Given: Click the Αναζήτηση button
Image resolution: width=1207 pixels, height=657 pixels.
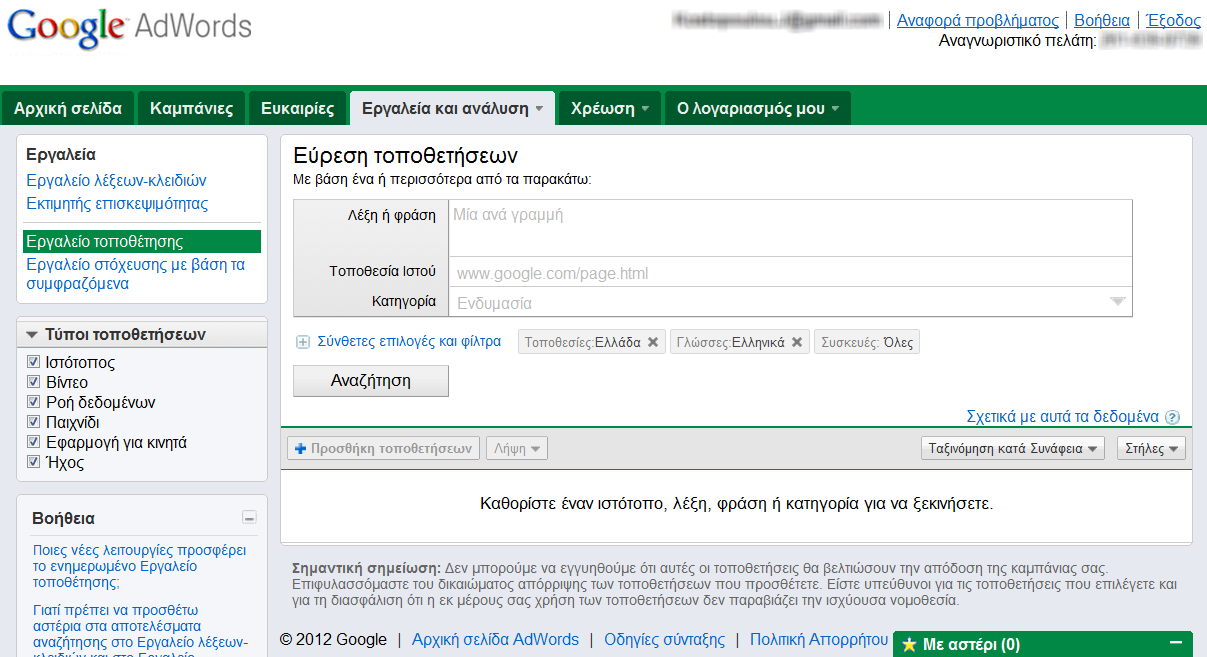Looking at the screenshot, I should tap(371, 381).
